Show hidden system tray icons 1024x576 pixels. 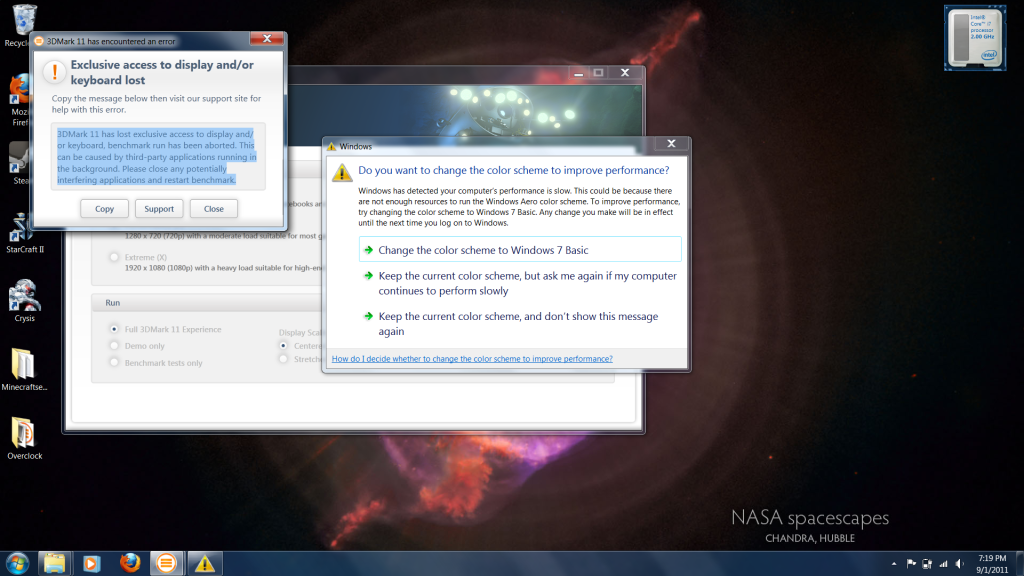point(893,564)
